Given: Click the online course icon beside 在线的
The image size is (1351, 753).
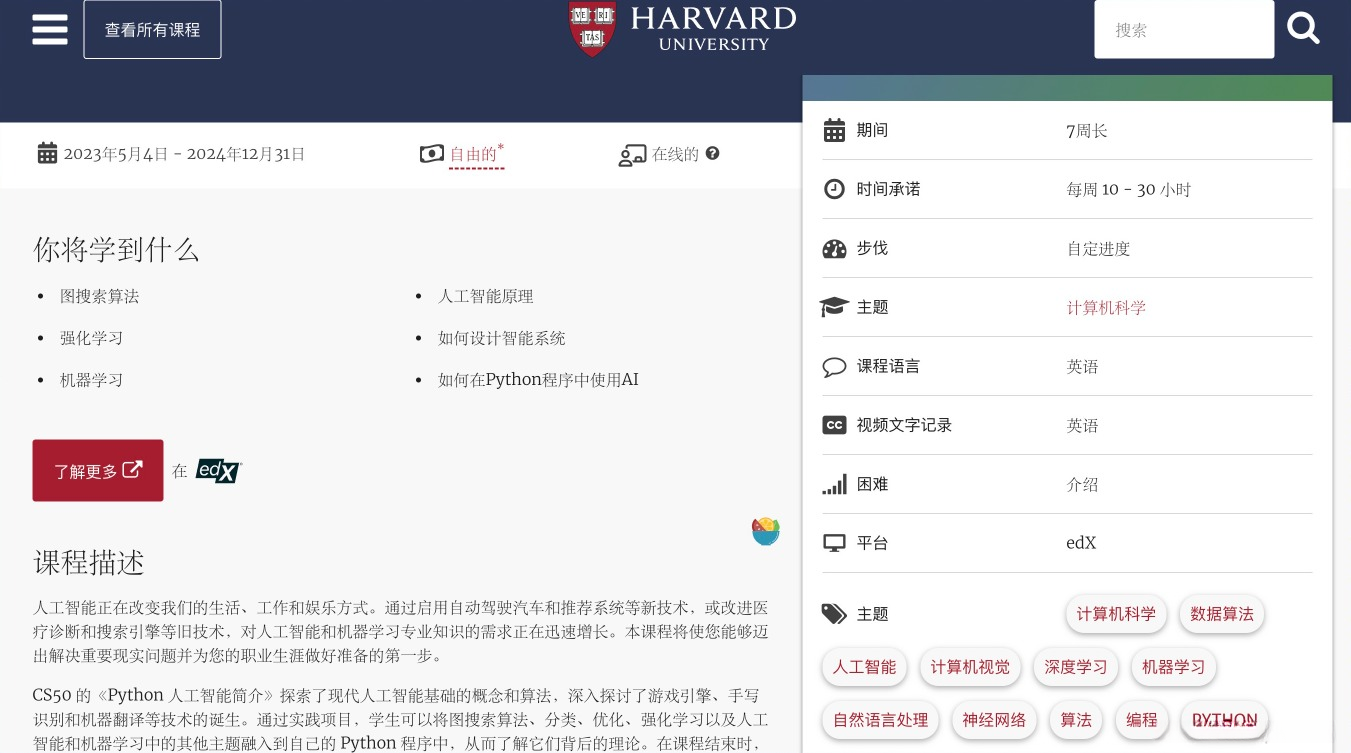Looking at the screenshot, I should [632, 155].
